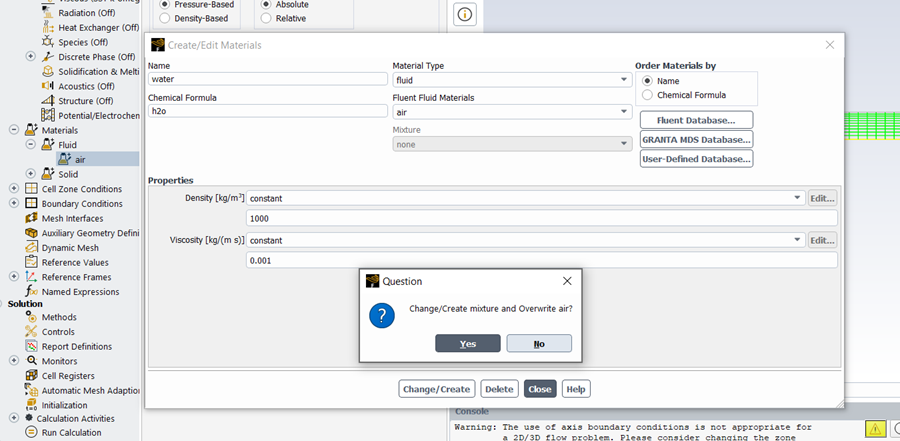Open the GRANTA MDS Database
900x441 pixels.
pos(696,140)
